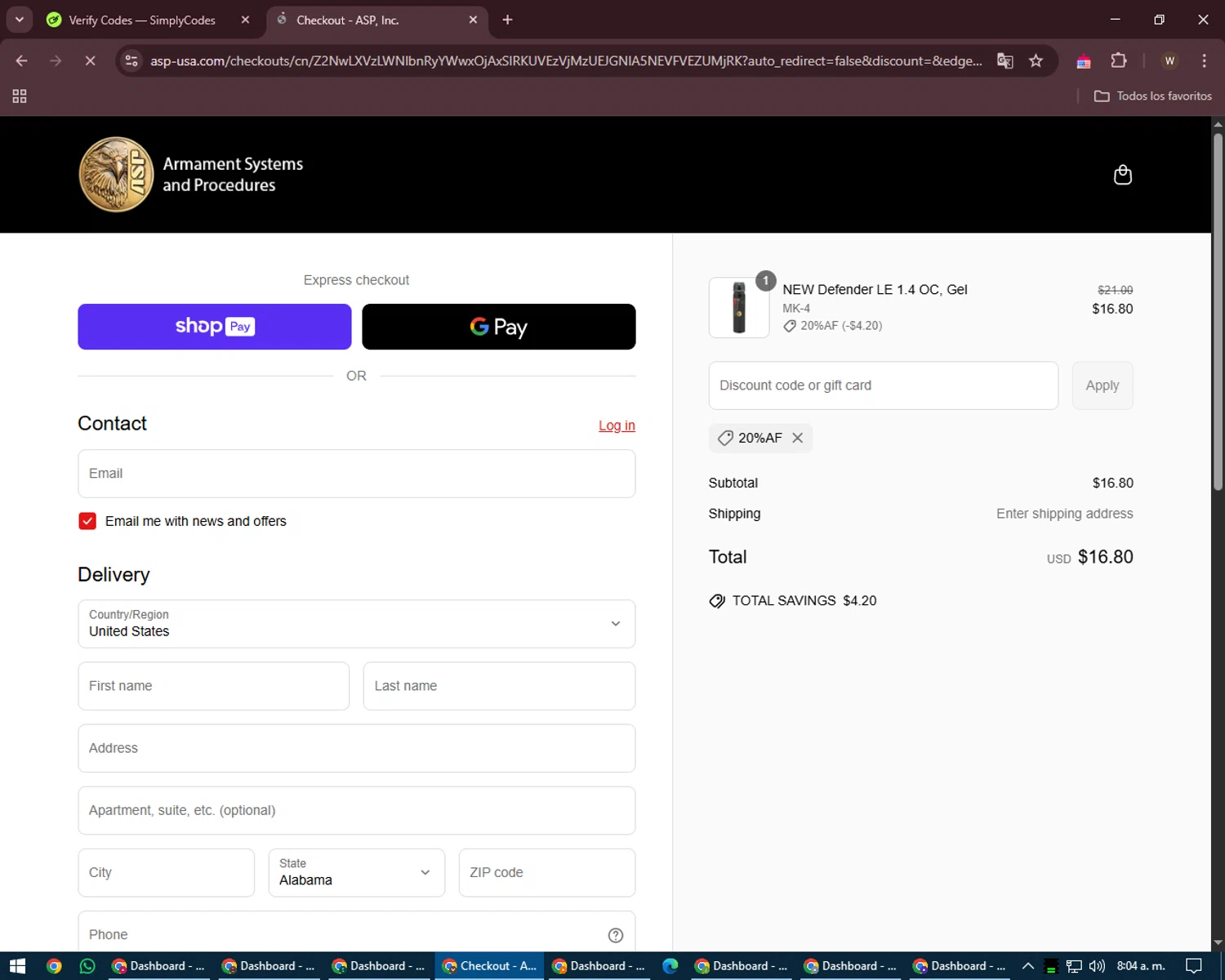Select Checkout window in taskbar
Screen dimensions: 1225x980
click(489, 966)
